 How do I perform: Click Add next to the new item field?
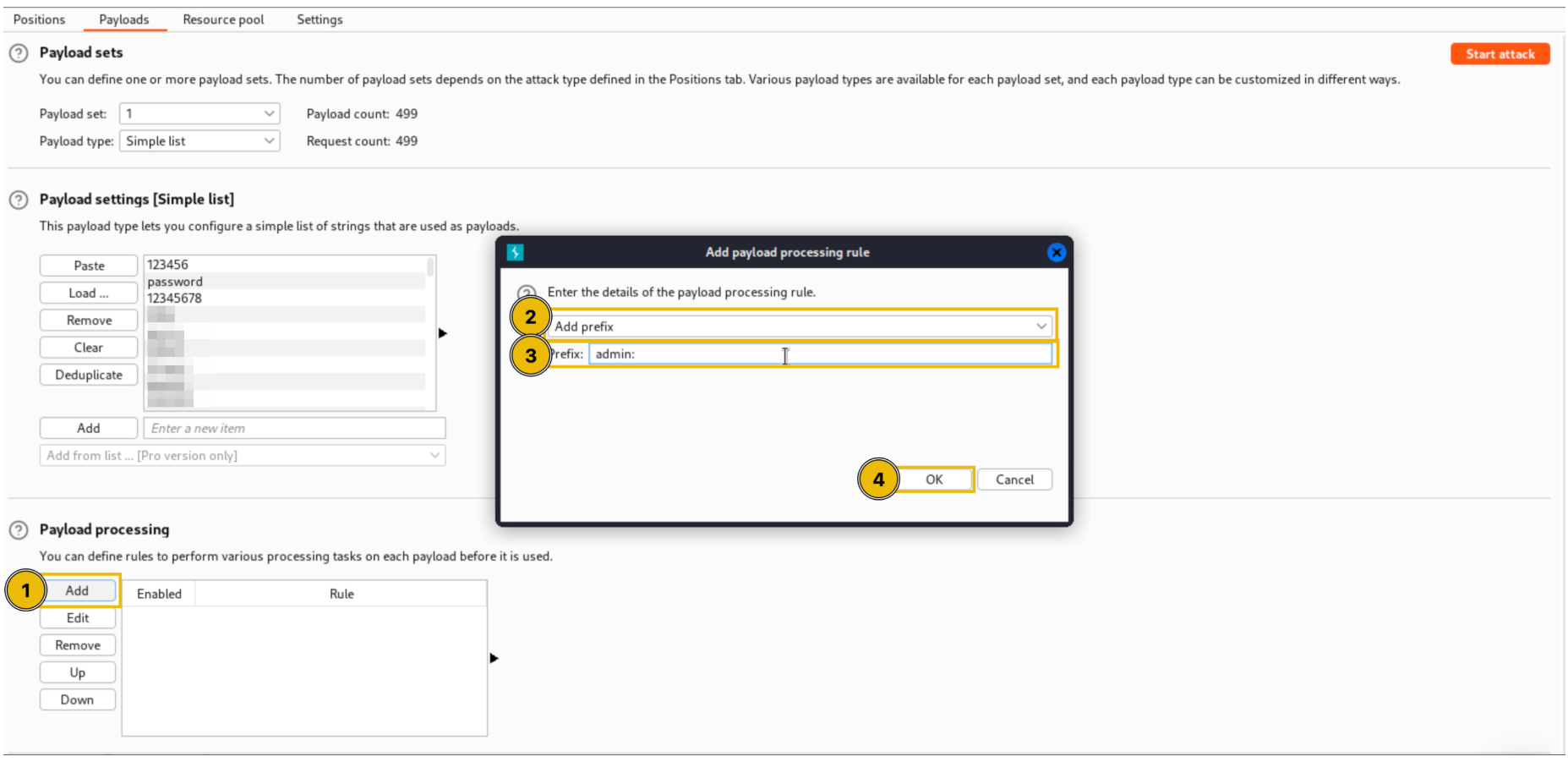tap(89, 428)
